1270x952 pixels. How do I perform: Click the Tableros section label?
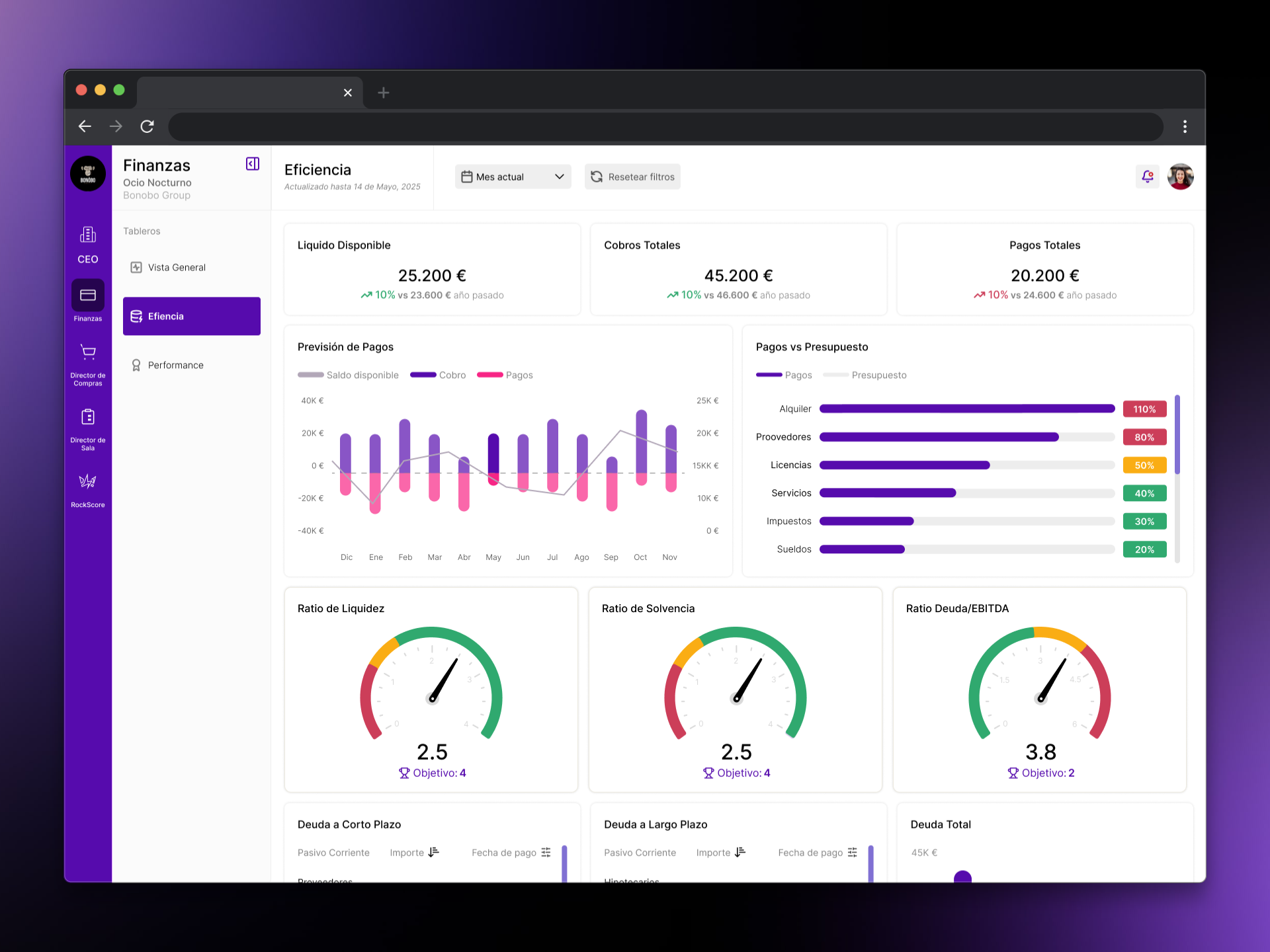click(142, 231)
